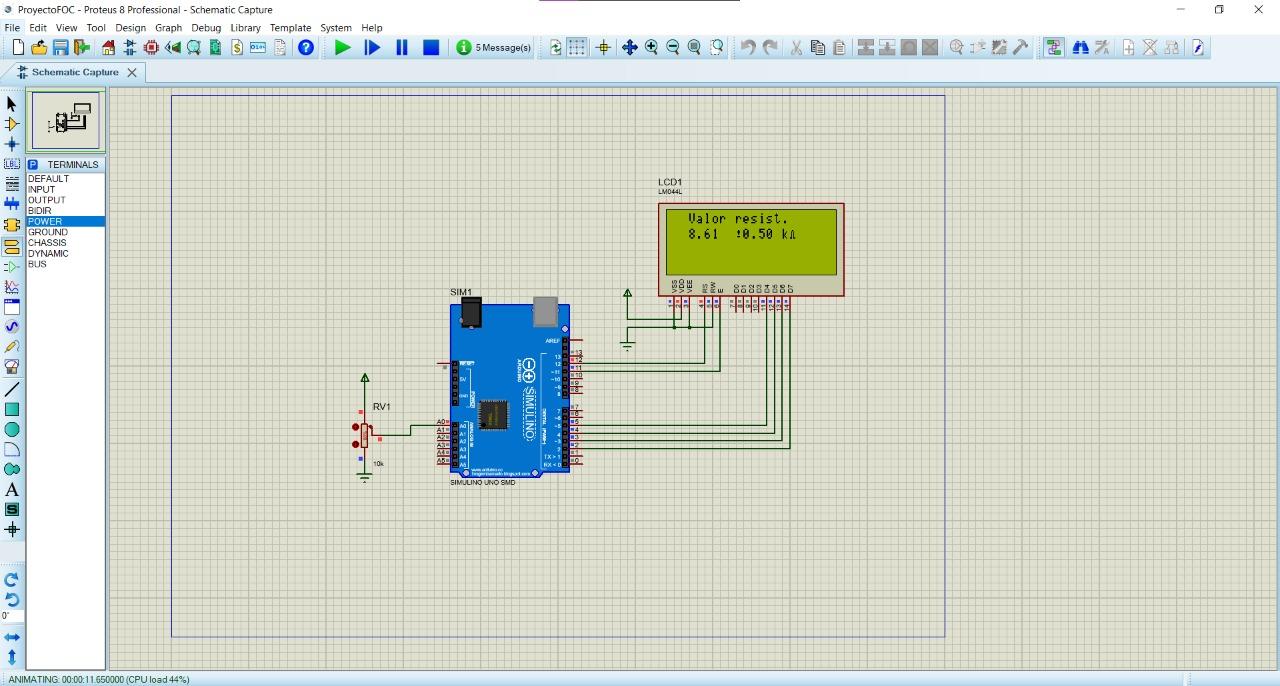Open a project with the folder icon
This screenshot has width=1280, height=686.
39,47
